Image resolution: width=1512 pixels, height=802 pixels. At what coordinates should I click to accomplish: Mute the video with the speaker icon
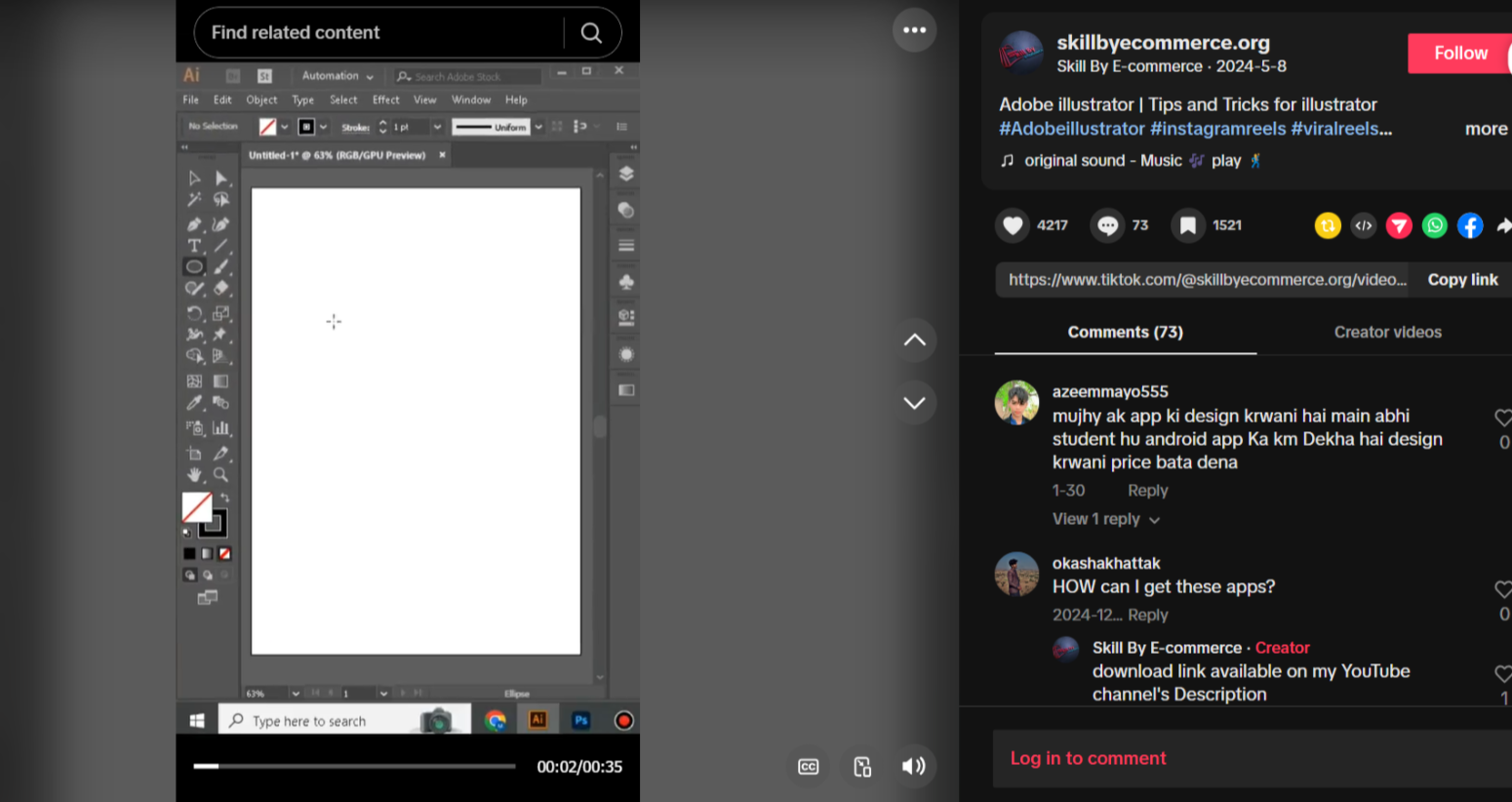point(914,766)
